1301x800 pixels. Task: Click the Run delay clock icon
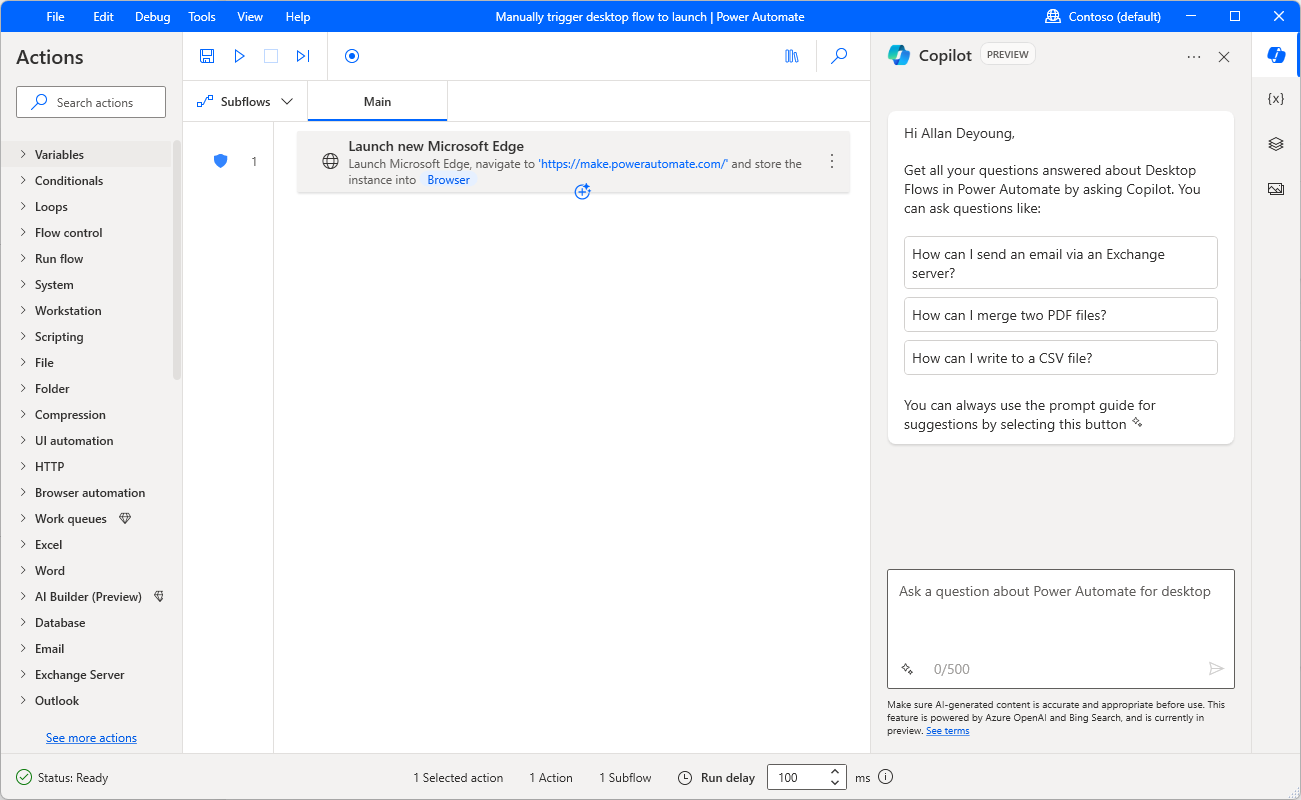pos(685,777)
